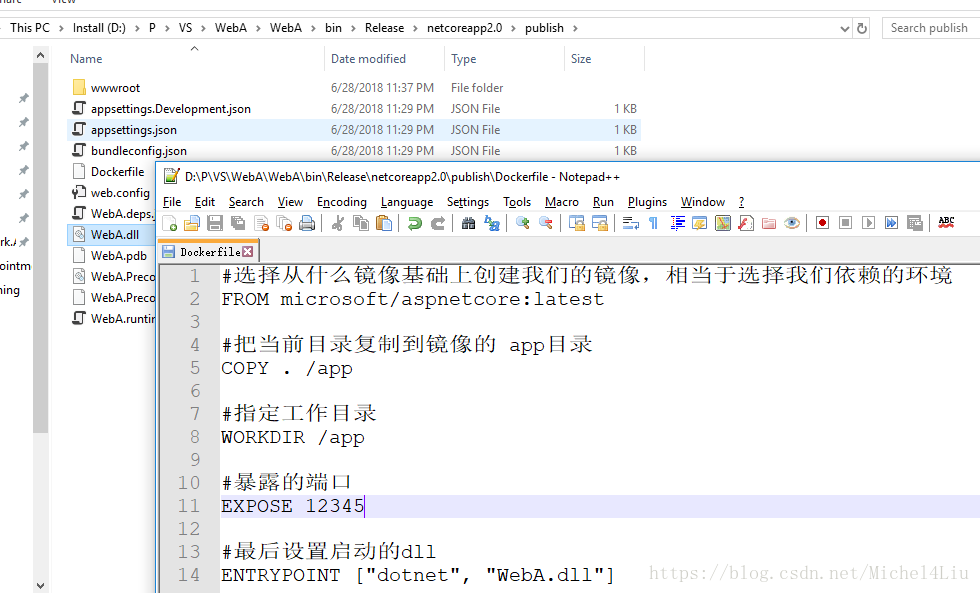Toggle word wrap toolbar icon

tap(631, 223)
